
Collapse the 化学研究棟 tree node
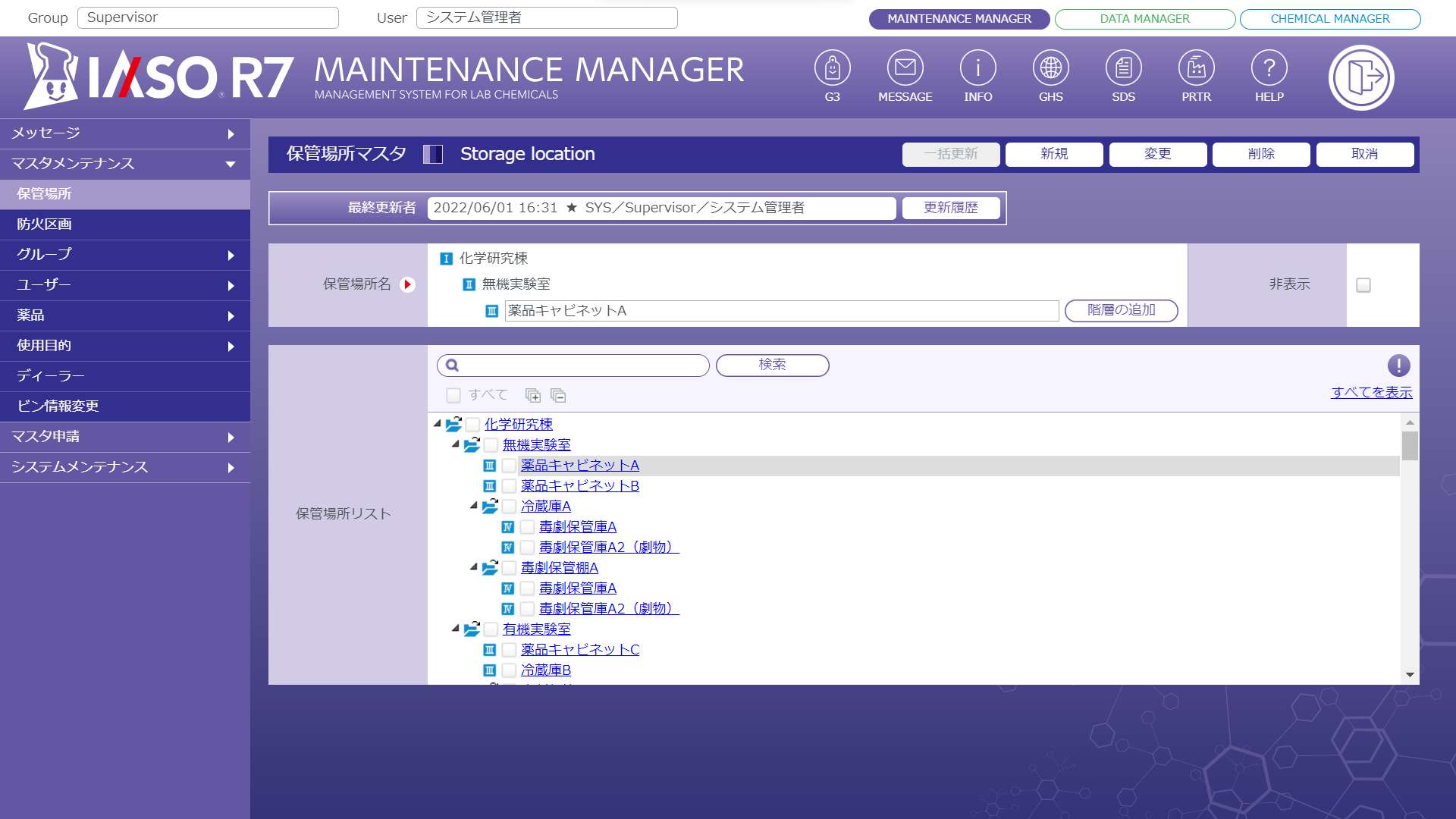437,424
